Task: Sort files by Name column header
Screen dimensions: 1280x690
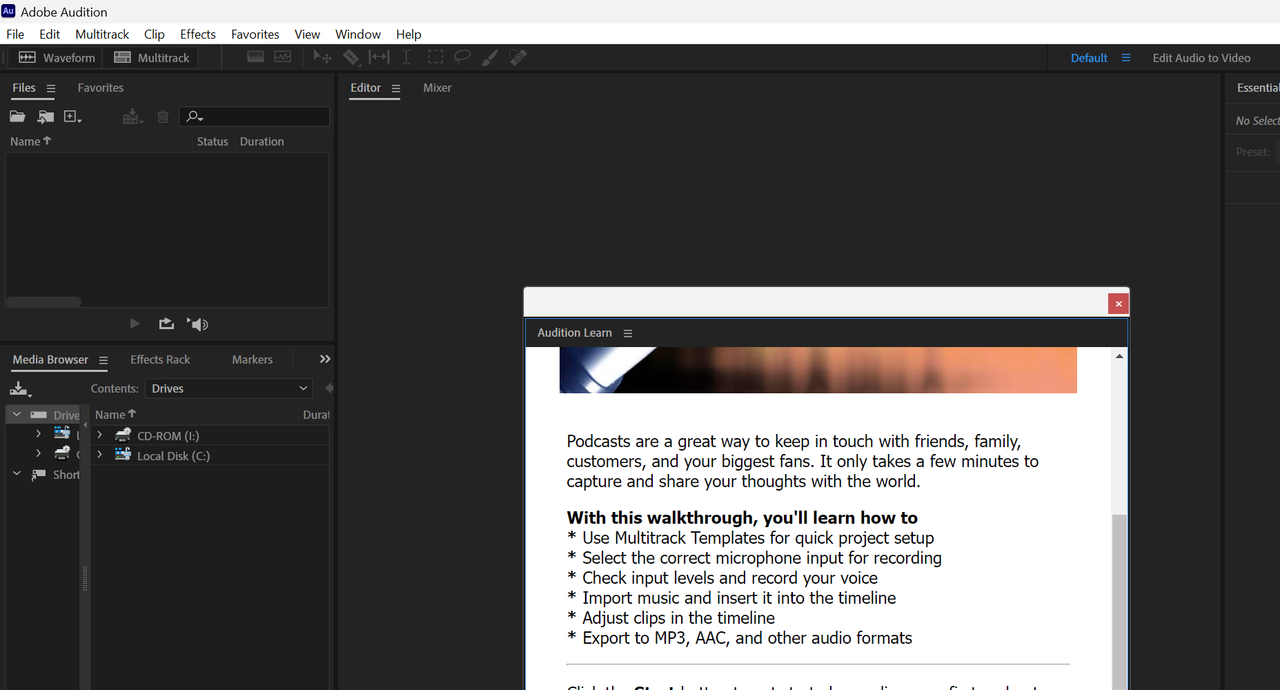Action: 30,142
